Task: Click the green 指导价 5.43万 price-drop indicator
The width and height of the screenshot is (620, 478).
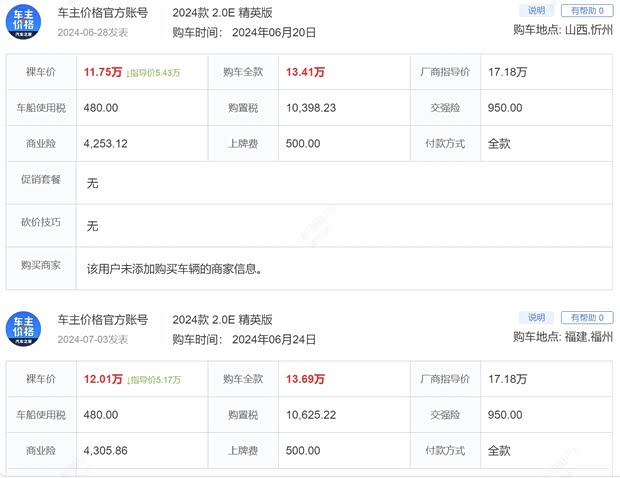Action: pyautogui.click(x=153, y=73)
